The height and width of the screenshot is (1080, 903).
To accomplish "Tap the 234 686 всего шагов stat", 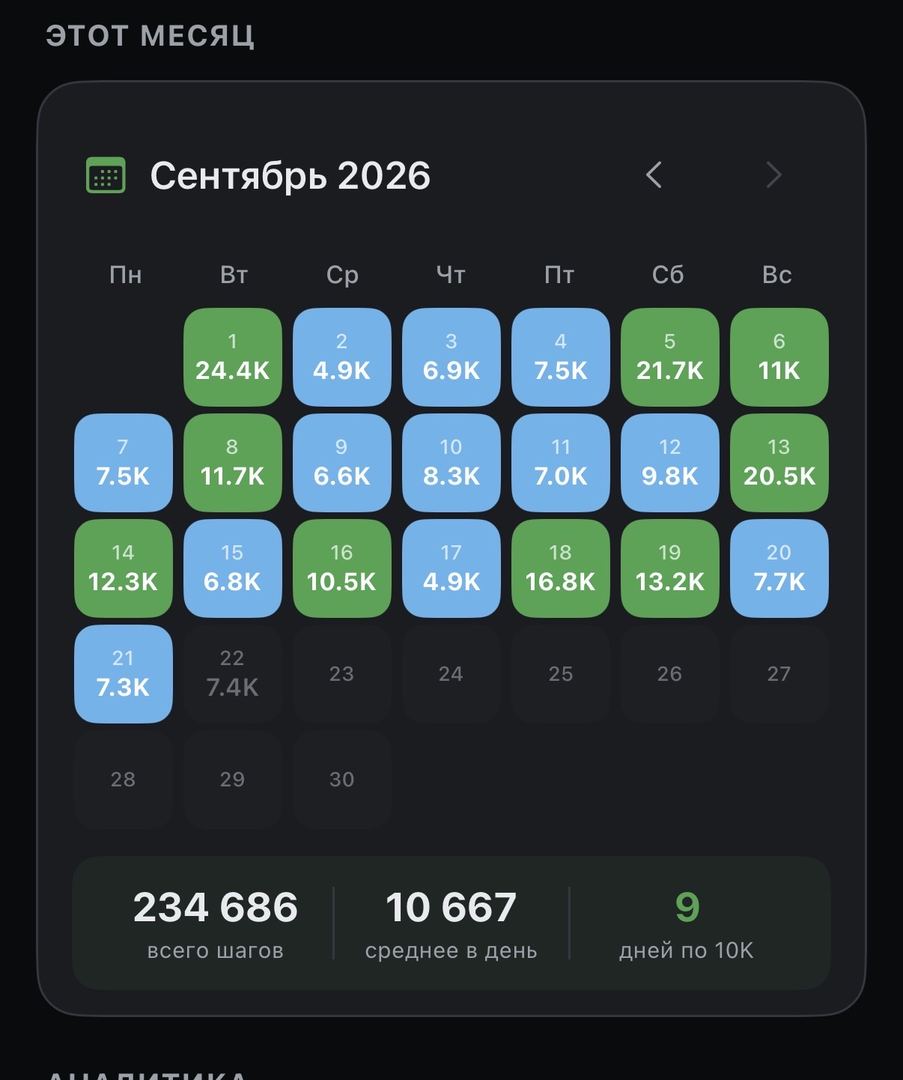I will coord(216,924).
